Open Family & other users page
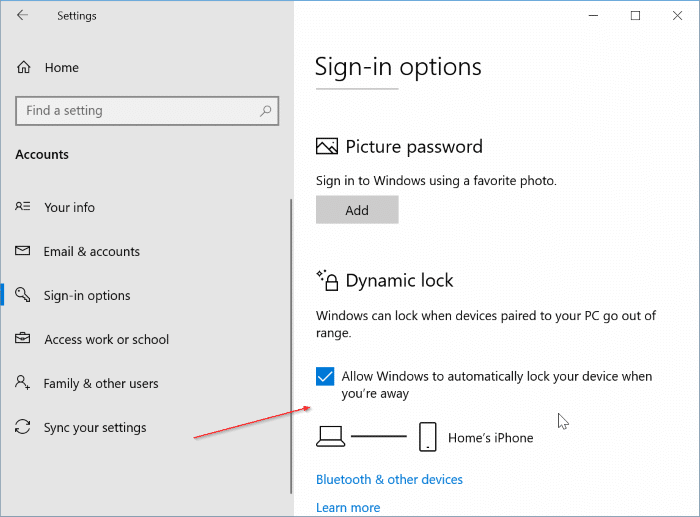This screenshot has height=517, width=700. (101, 384)
